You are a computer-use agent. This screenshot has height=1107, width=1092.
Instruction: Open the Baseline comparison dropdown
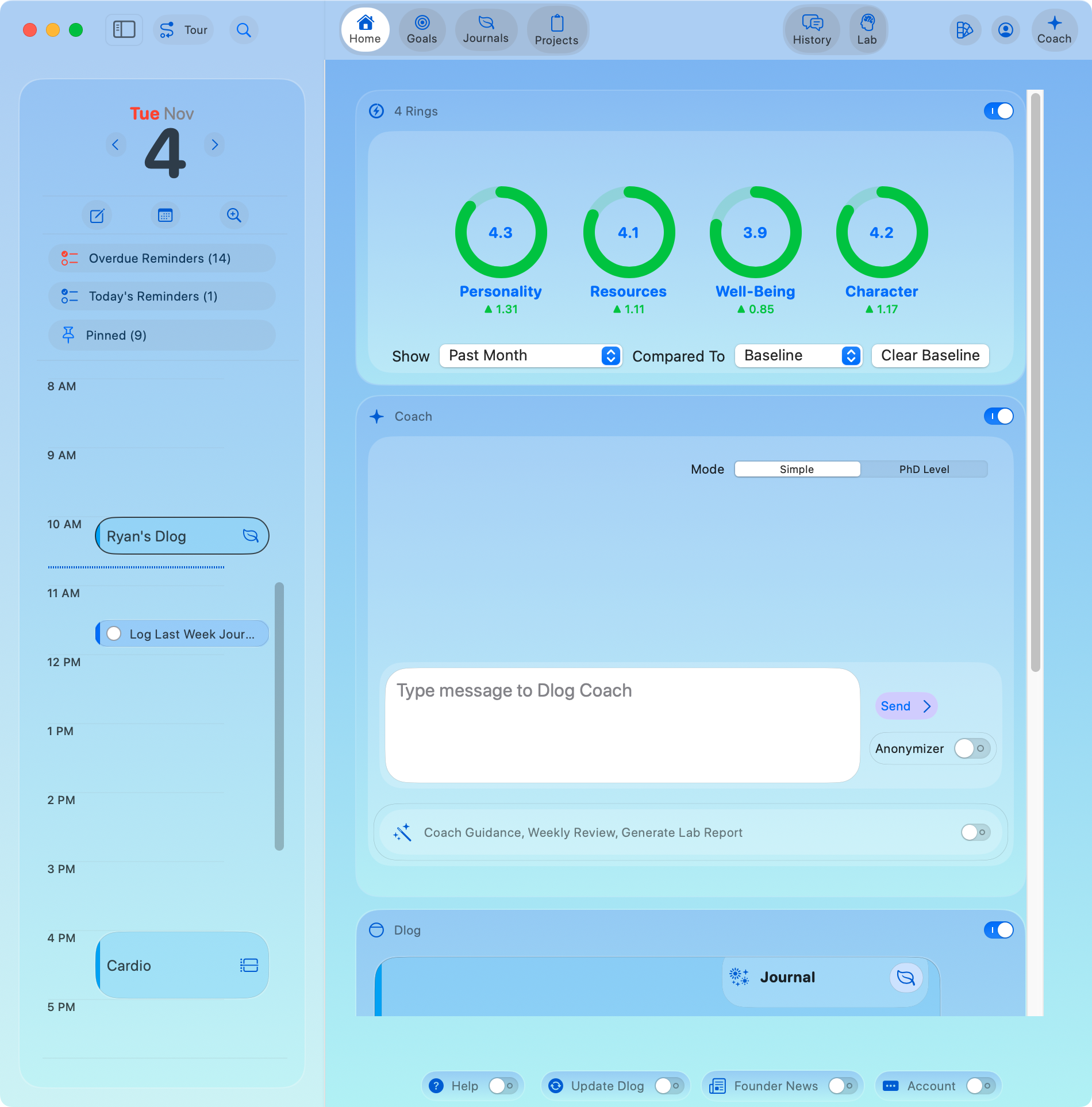pos(798,356)
